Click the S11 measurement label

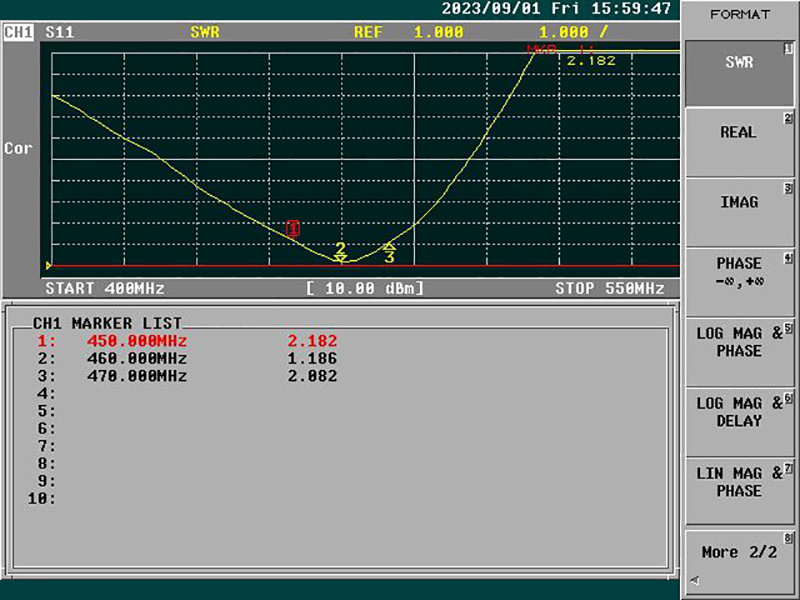[60, 32]
